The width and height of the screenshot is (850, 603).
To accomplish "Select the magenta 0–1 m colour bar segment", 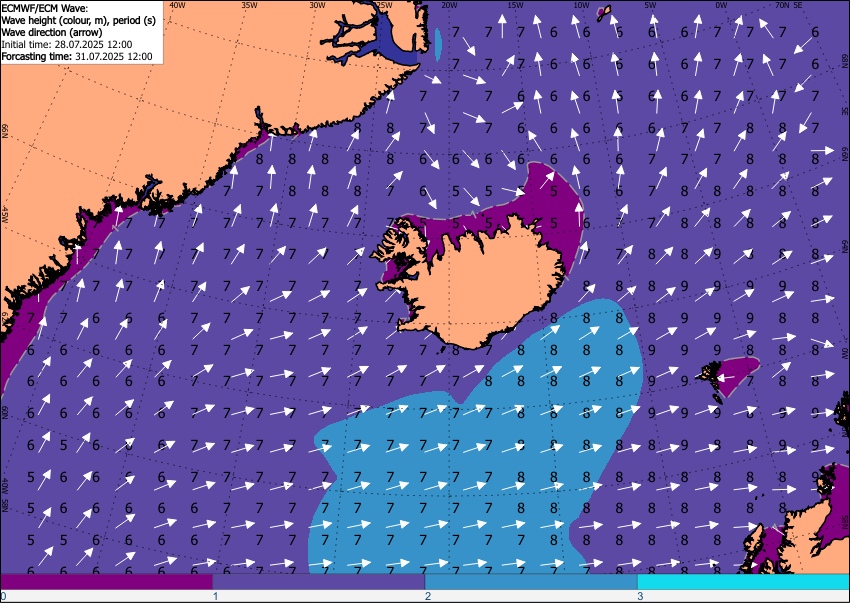I will click(x=107, y=582).
